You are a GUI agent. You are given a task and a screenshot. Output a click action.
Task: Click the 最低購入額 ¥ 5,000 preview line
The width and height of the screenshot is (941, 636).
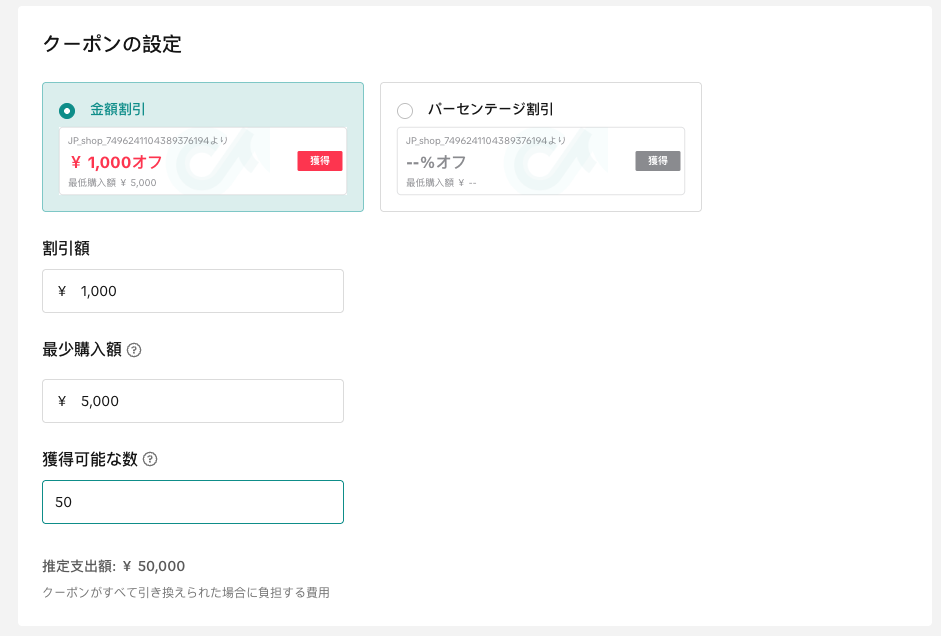click(x=112, y=183)
